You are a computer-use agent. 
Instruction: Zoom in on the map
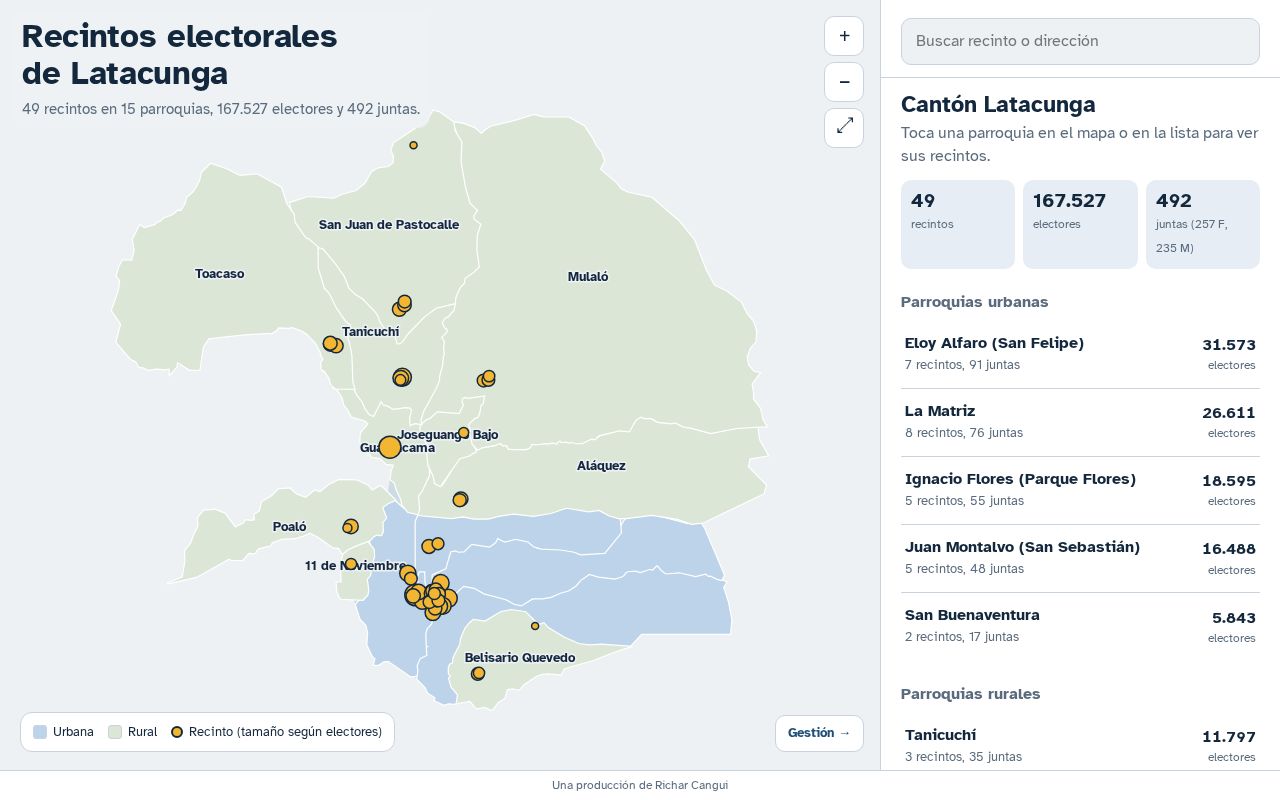(x=844, y=36)
